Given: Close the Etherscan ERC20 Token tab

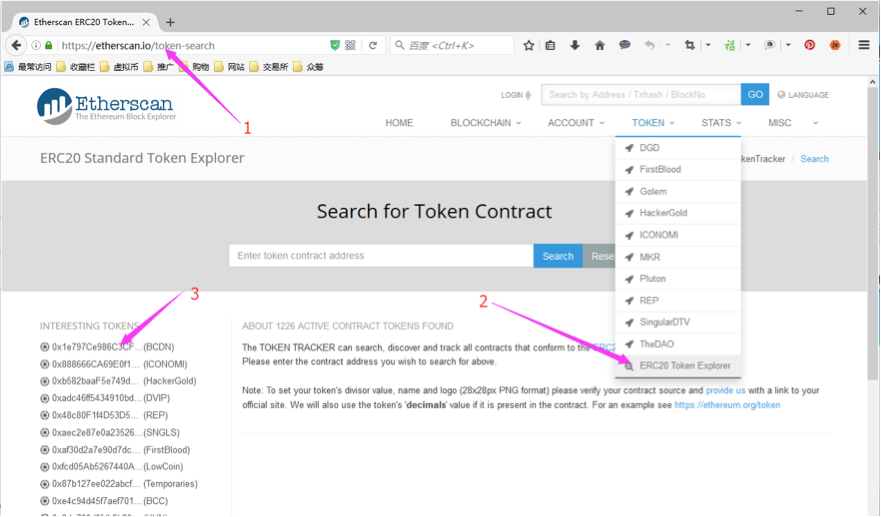Looking at the screenshot, I should point(146,22).
